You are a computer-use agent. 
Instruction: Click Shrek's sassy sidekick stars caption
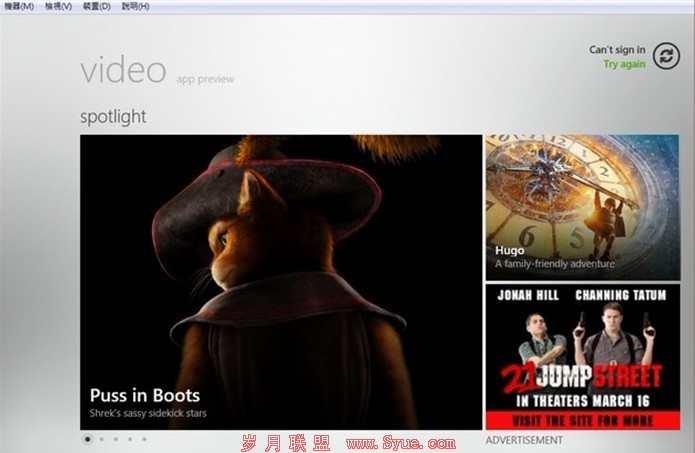148,413
